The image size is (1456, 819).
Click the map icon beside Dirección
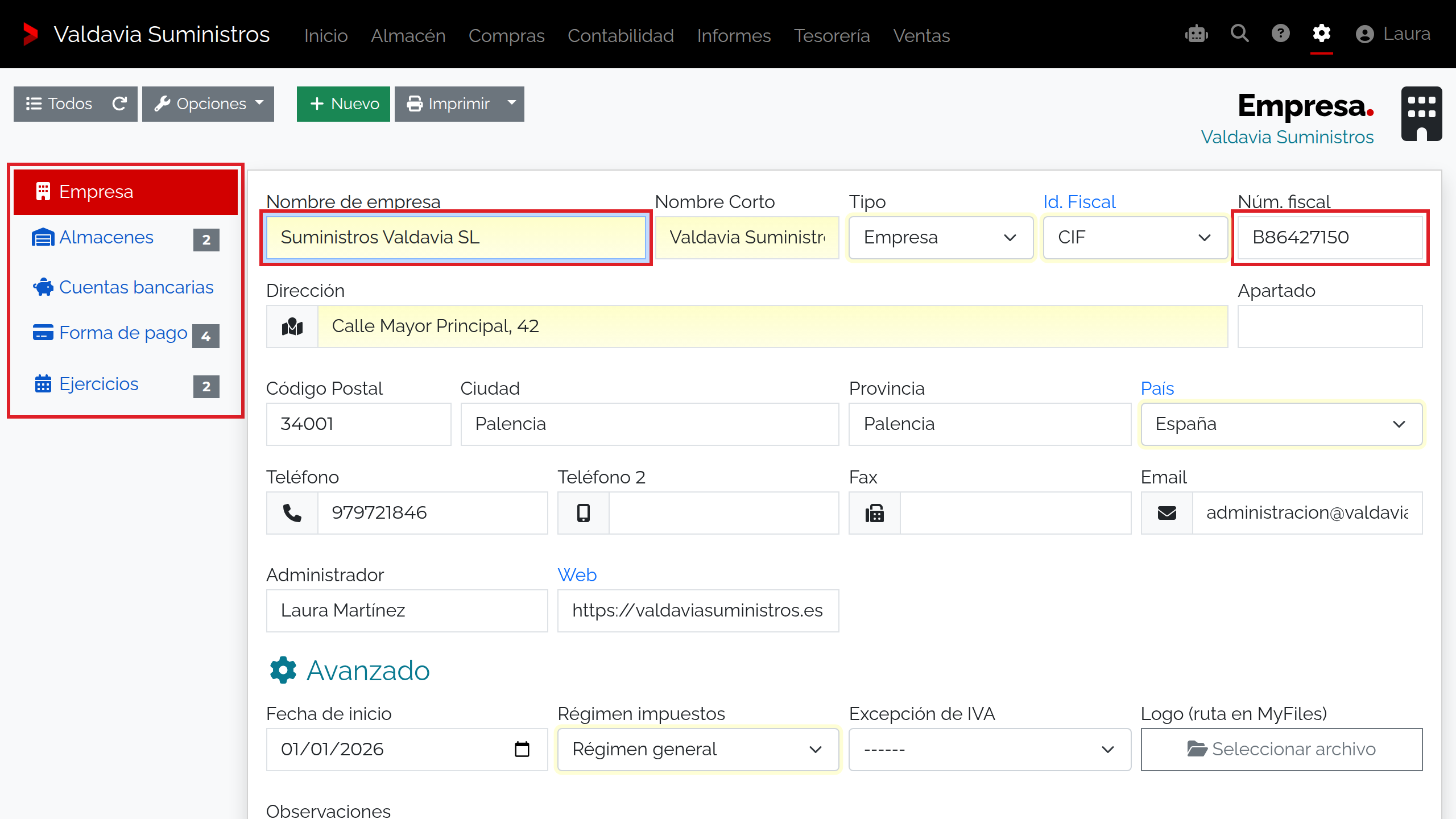click(x=292, y=326)
